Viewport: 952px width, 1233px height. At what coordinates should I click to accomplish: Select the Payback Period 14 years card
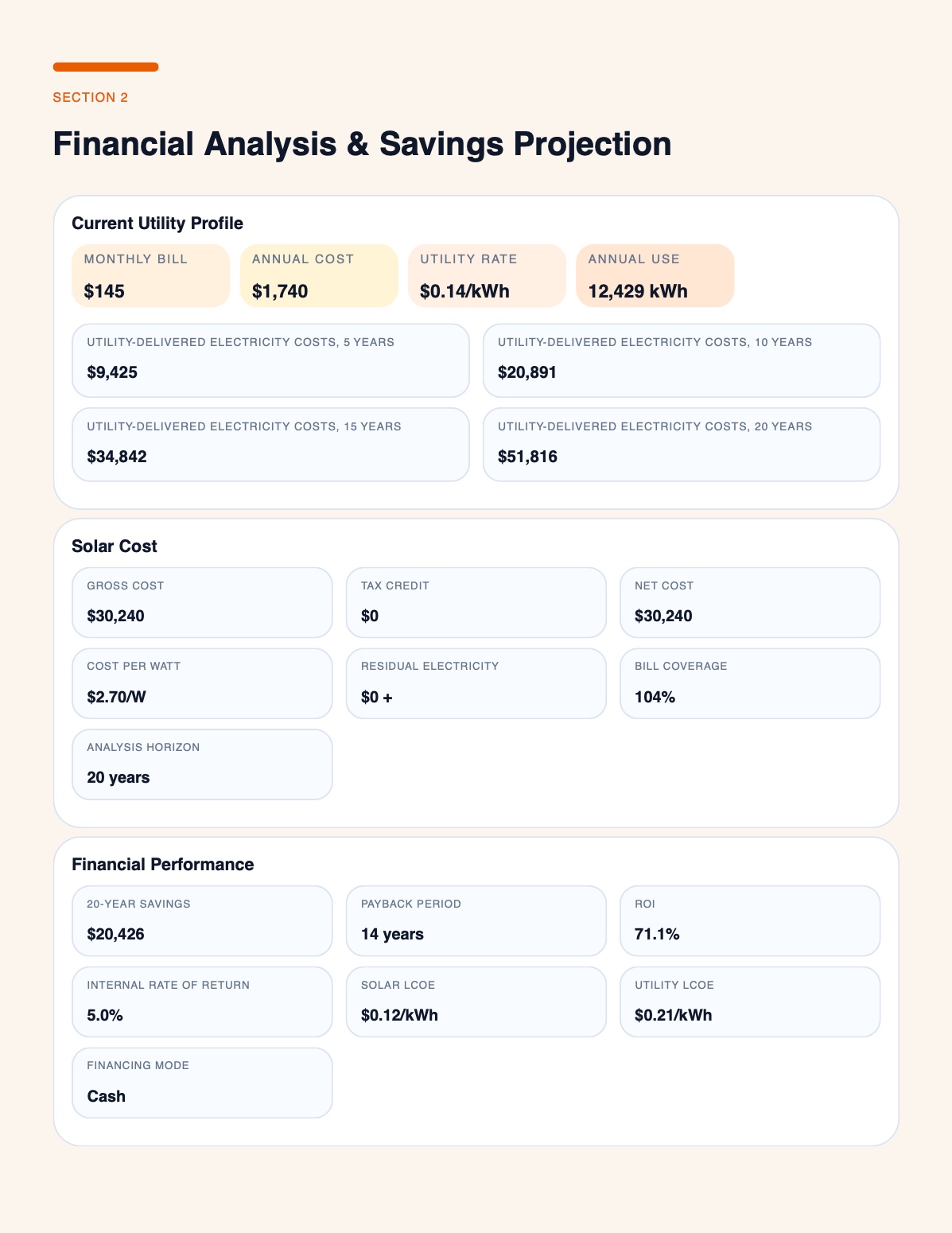coord(476,920)
